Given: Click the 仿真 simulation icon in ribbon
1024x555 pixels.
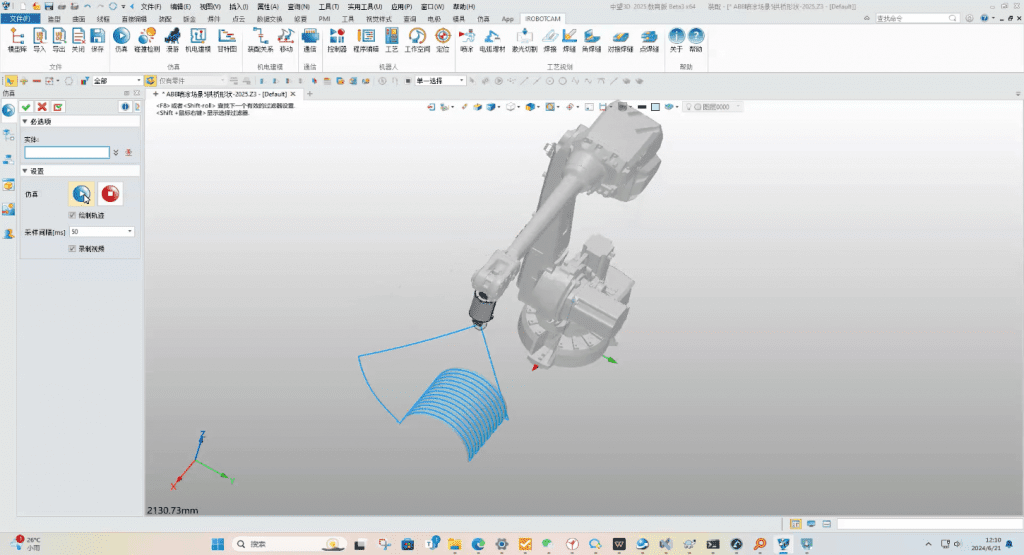Looking at the screenshot, I should pyautogui.click(x=121, y=38).
